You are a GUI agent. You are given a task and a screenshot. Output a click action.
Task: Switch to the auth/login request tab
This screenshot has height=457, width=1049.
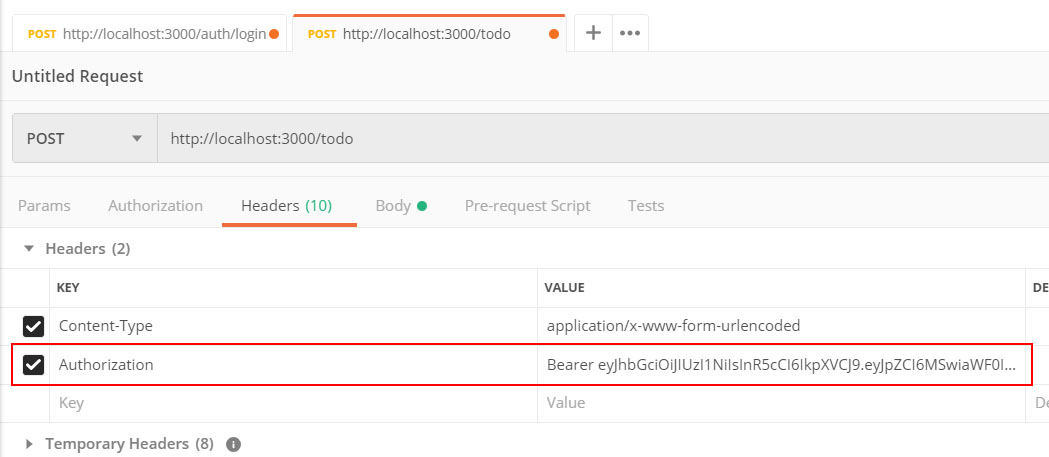point(149,33)
